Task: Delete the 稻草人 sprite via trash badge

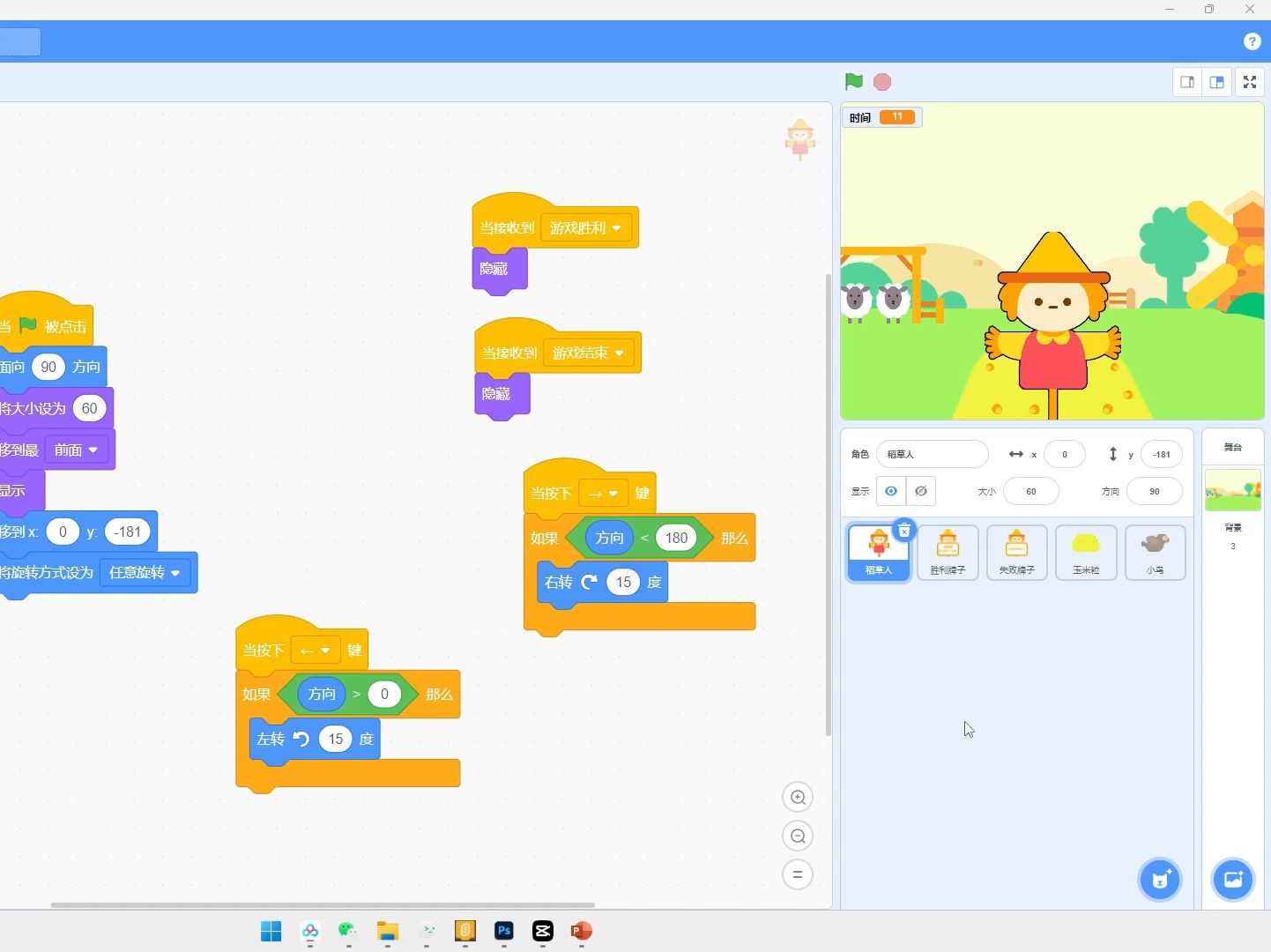Action: (905, 531)
